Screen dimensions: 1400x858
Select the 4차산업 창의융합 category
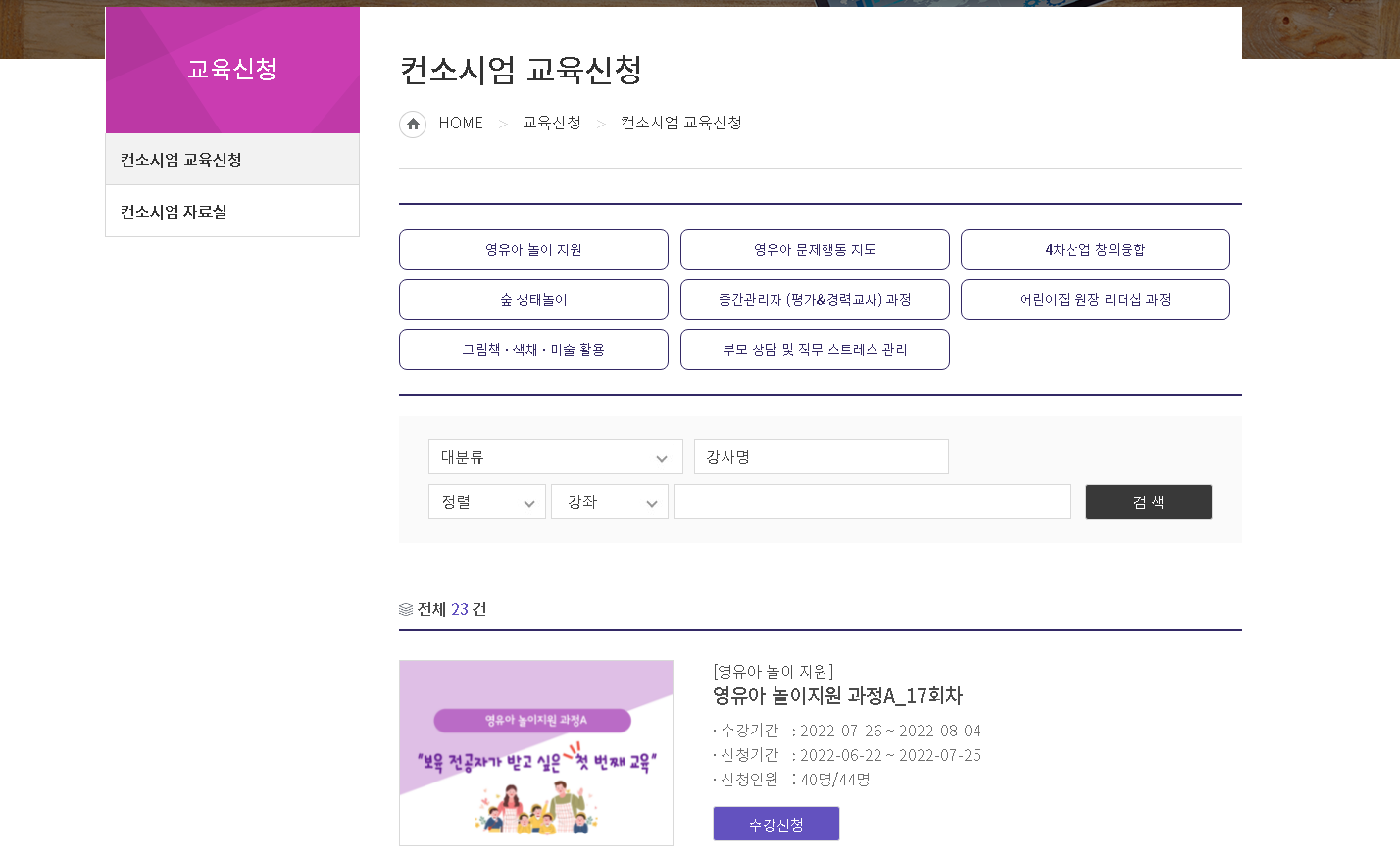coord(1095,250)
